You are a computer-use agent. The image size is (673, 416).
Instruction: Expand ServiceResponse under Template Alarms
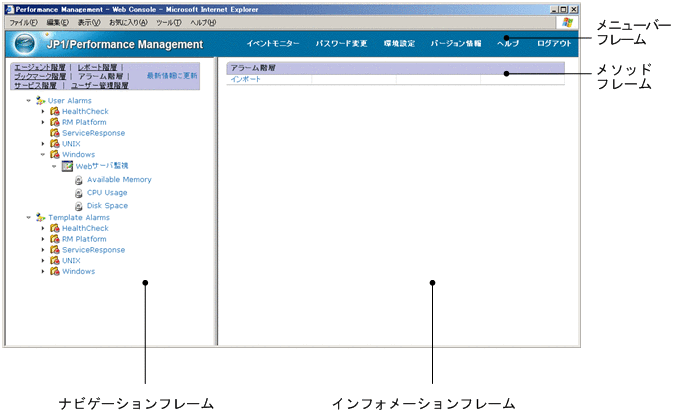tap(42, 249)
